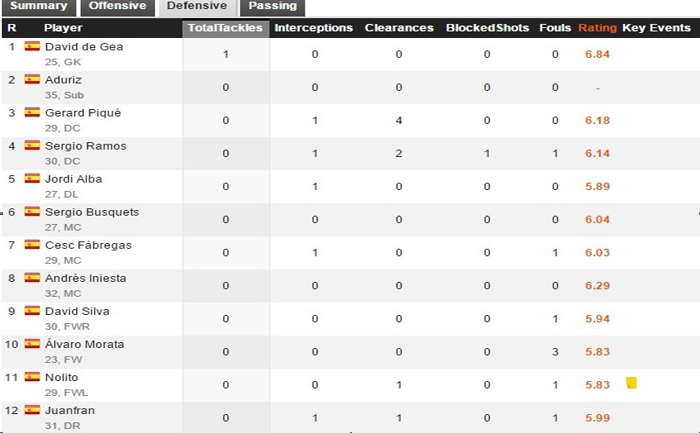This screenshot has width=700, height=433.
Task: Sort by Interceptions column header
Action: coord(313,28)
